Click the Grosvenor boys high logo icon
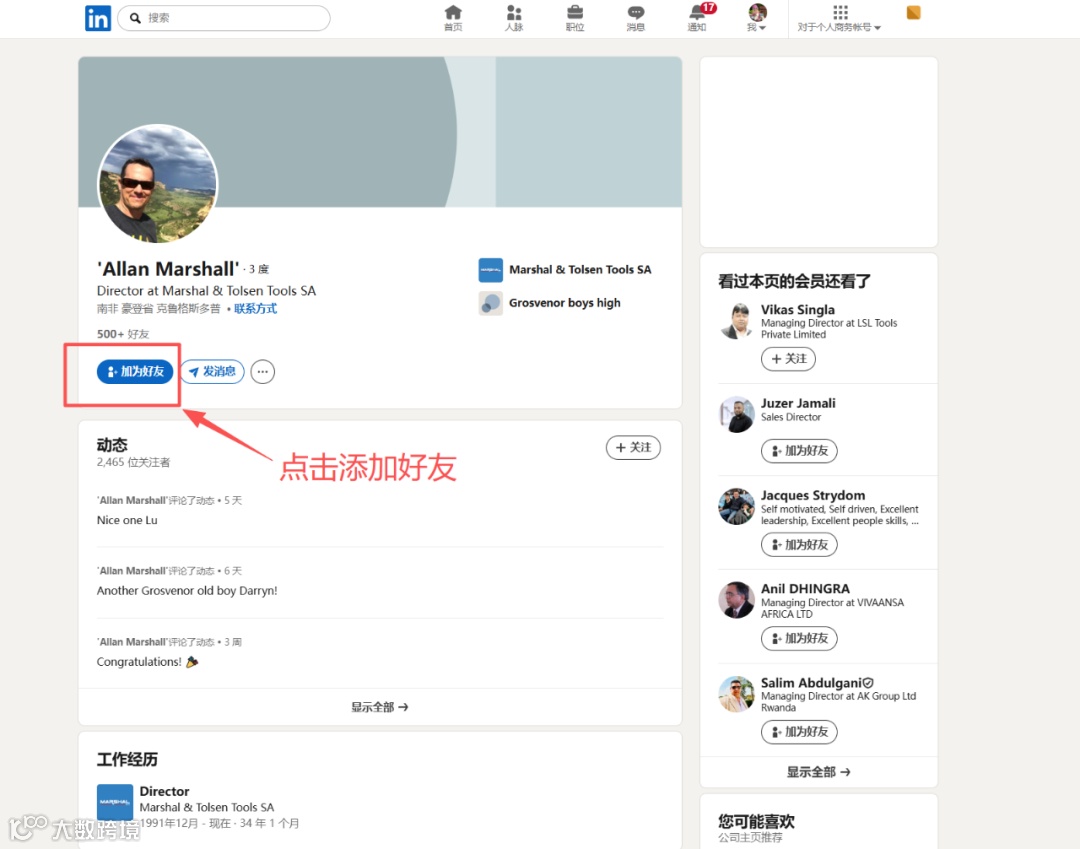The height and width of the screenshot is (849, 1080). pos(490,303)
